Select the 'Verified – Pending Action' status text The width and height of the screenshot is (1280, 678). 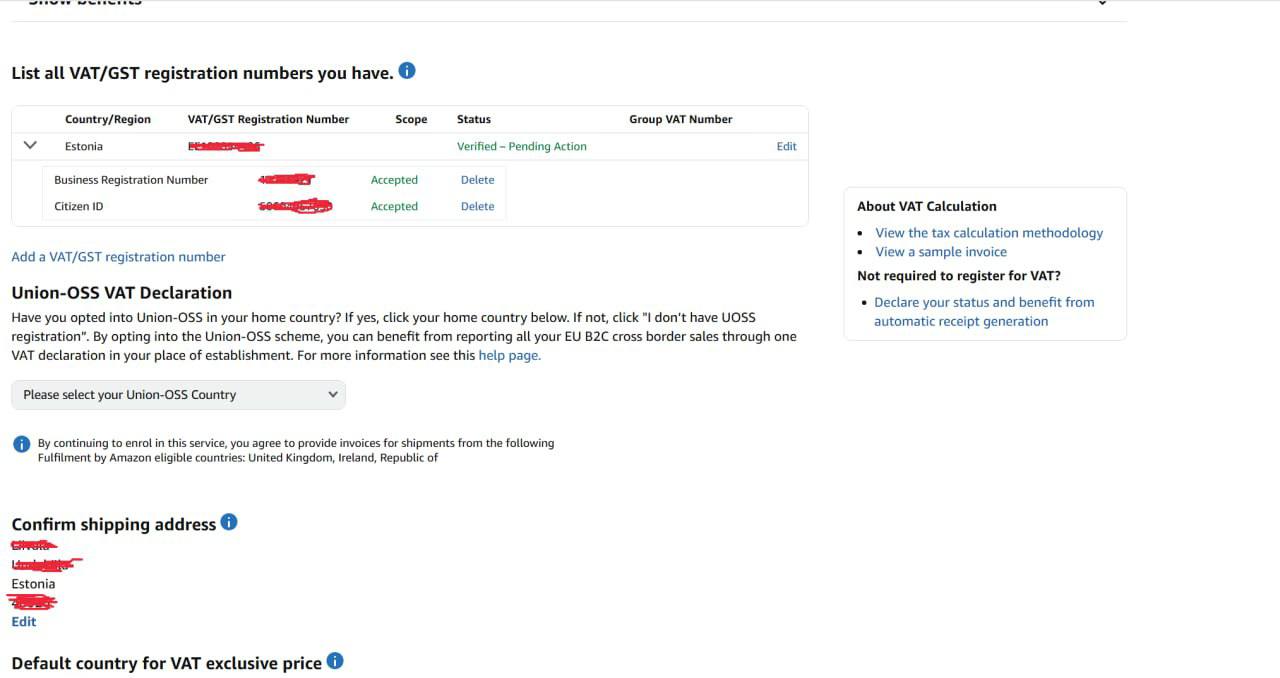click(x=522, y=146)
